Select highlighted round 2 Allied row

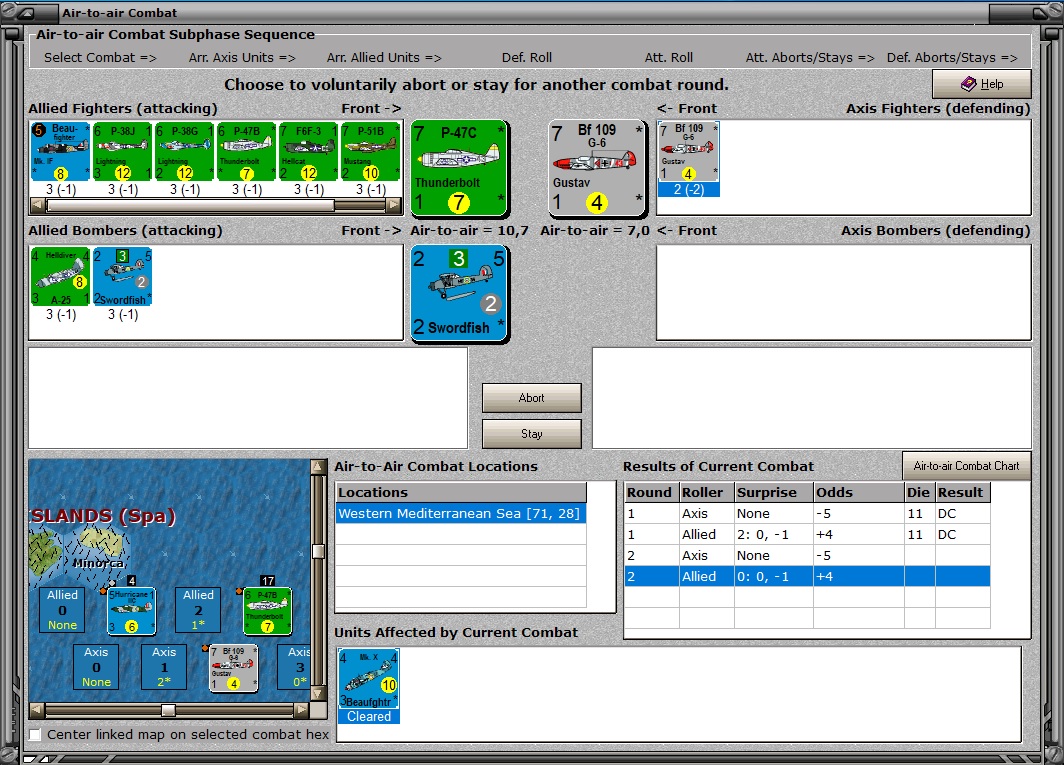tap(807, 576)
